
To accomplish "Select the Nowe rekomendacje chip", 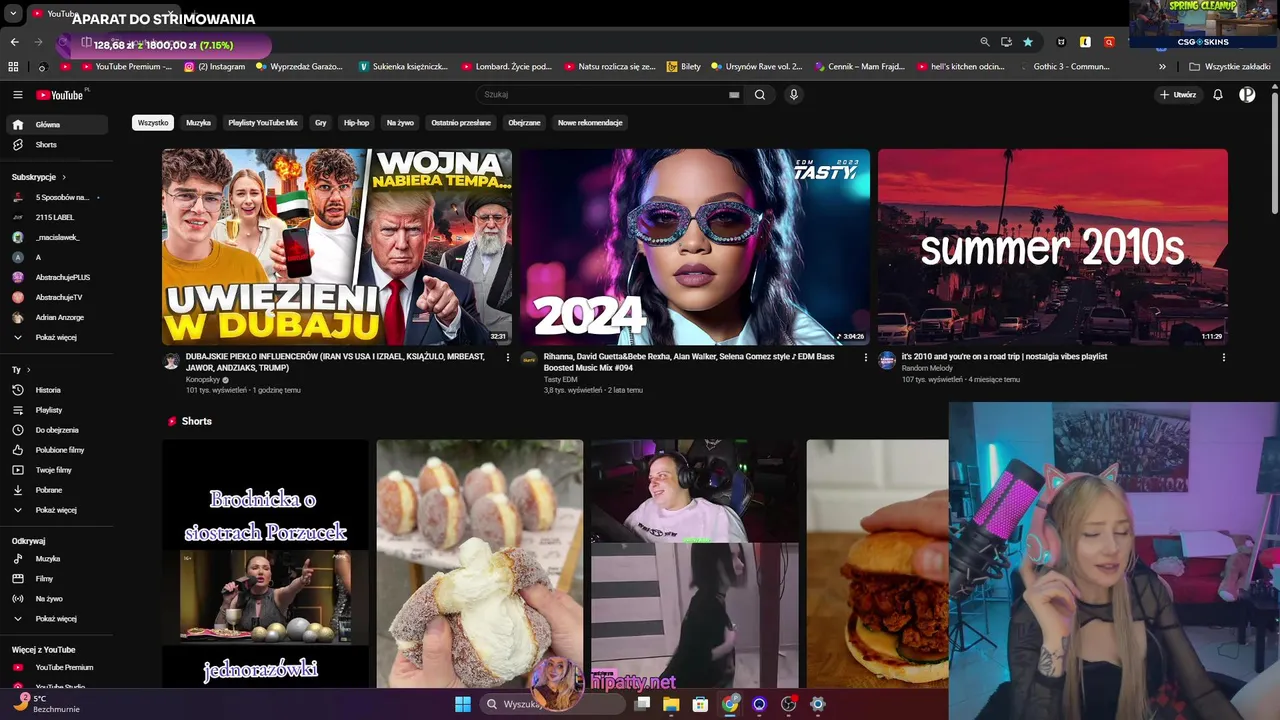I will [590, 123].
